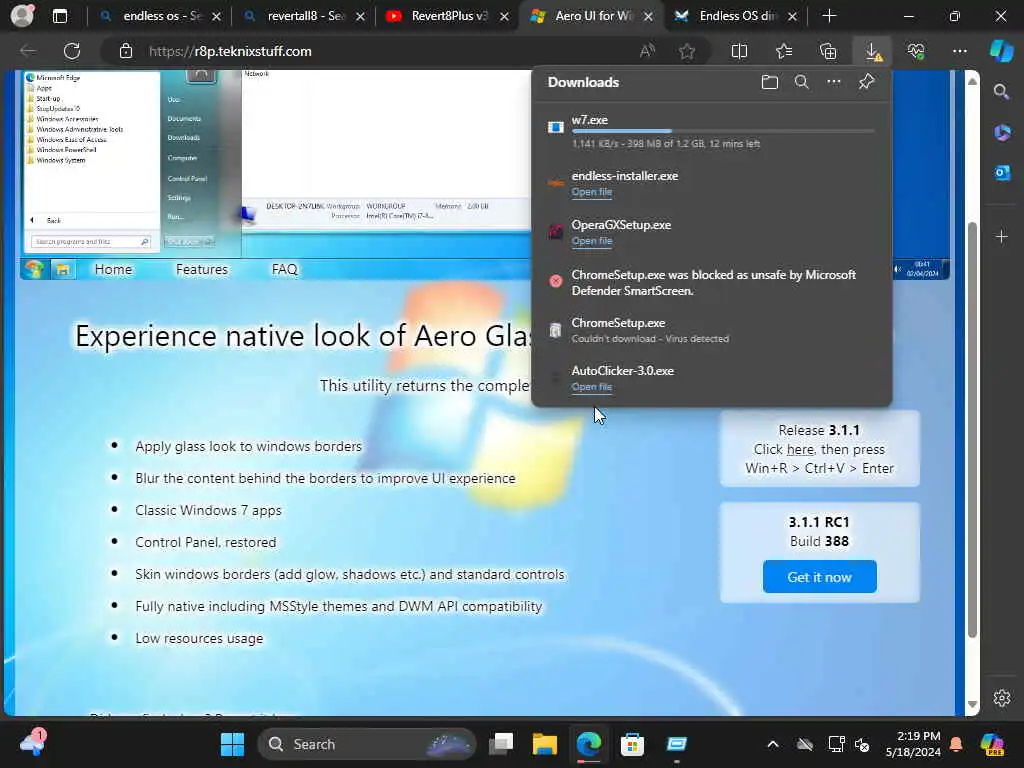1024x768 pixels.
Task: Open more options in Downloads panel
Action: [834, 82]
